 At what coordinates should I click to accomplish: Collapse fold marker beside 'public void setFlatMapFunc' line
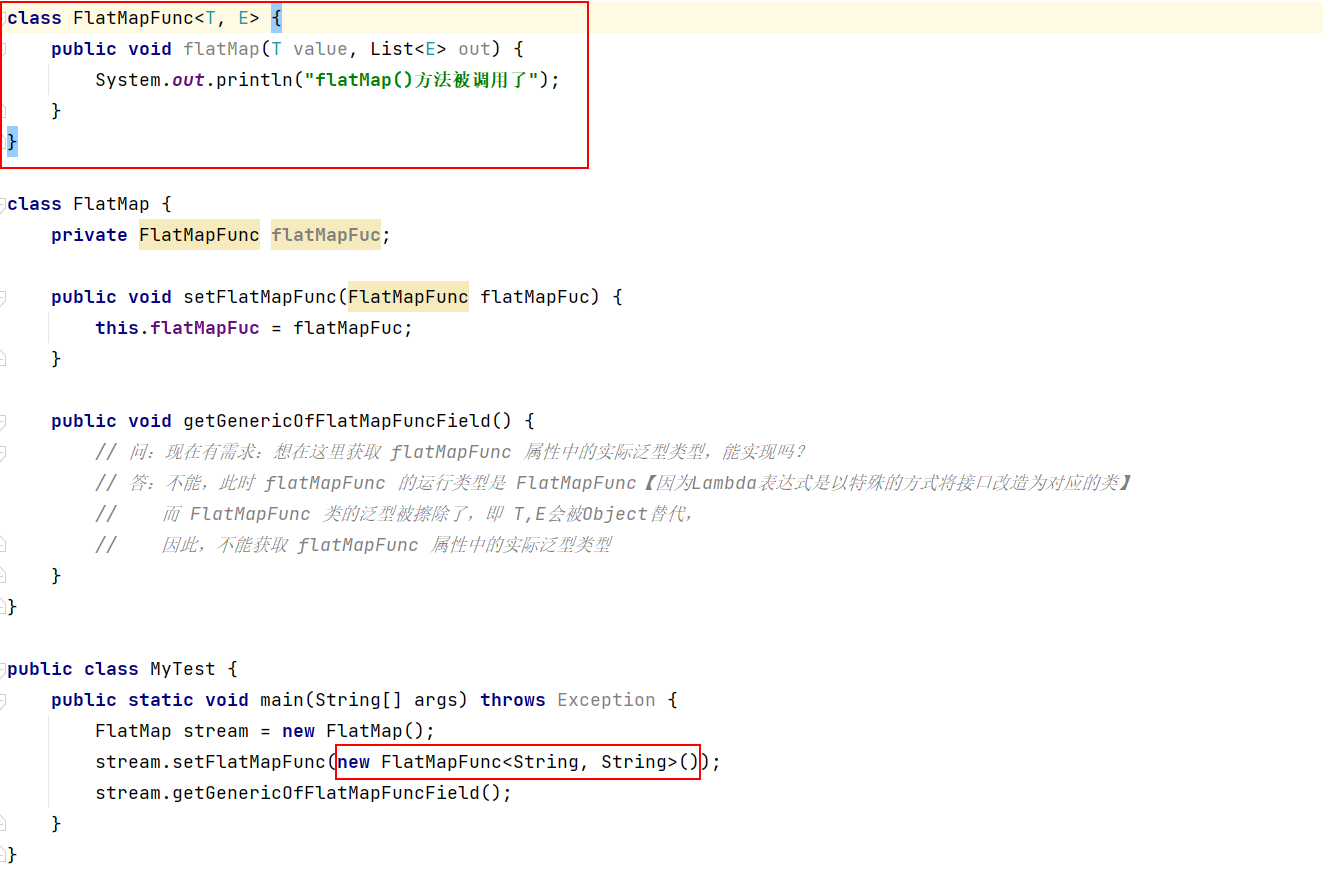pos(4,297)
